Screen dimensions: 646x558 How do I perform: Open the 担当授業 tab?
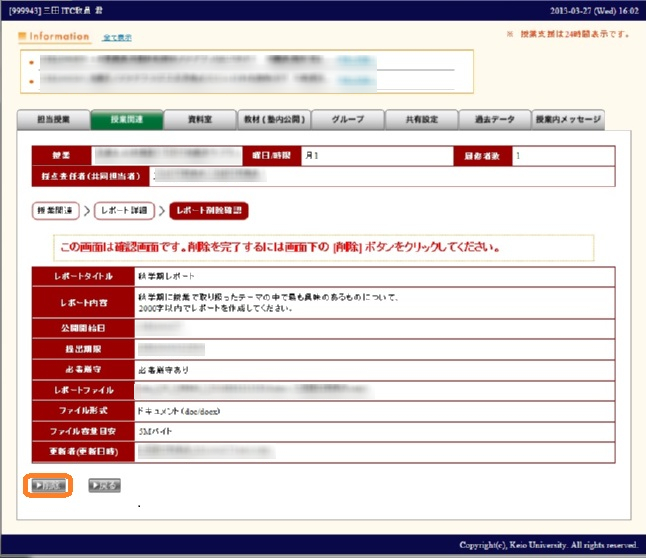(53, 119)
